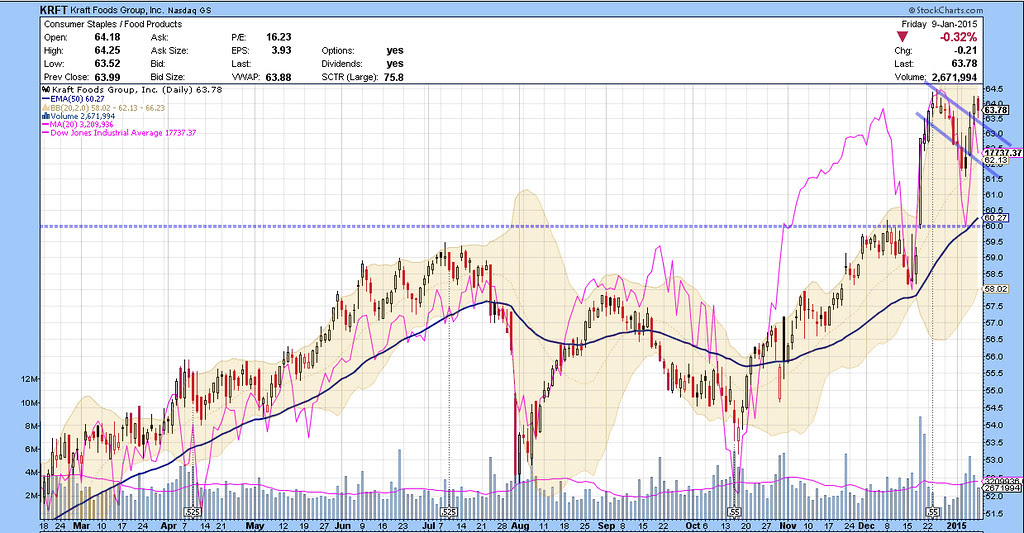Click the -0.32% percent change

pyautogui.click(x=958, y=37)
